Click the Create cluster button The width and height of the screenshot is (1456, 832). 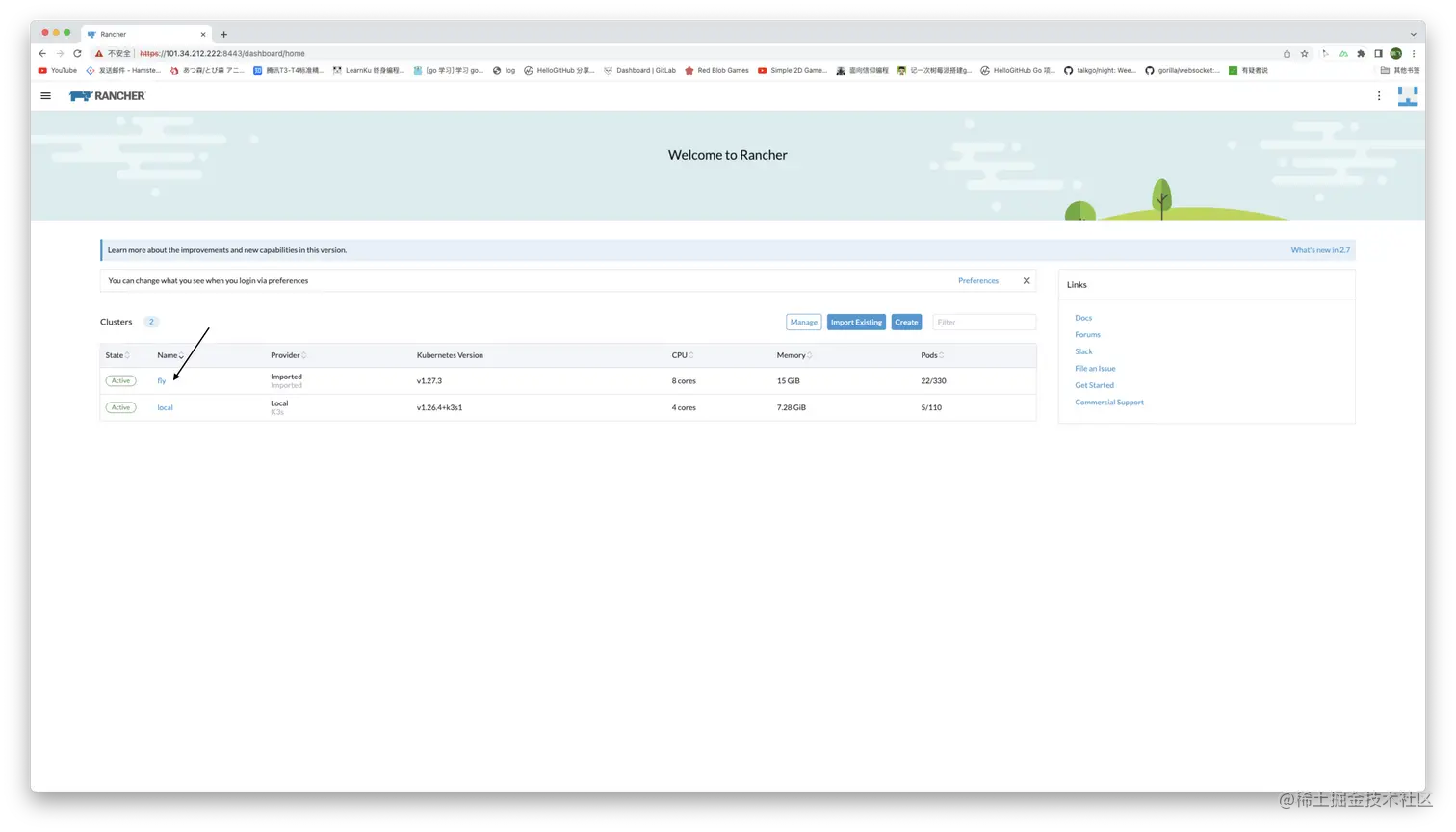pyautogui.click(x=906, y=323)
